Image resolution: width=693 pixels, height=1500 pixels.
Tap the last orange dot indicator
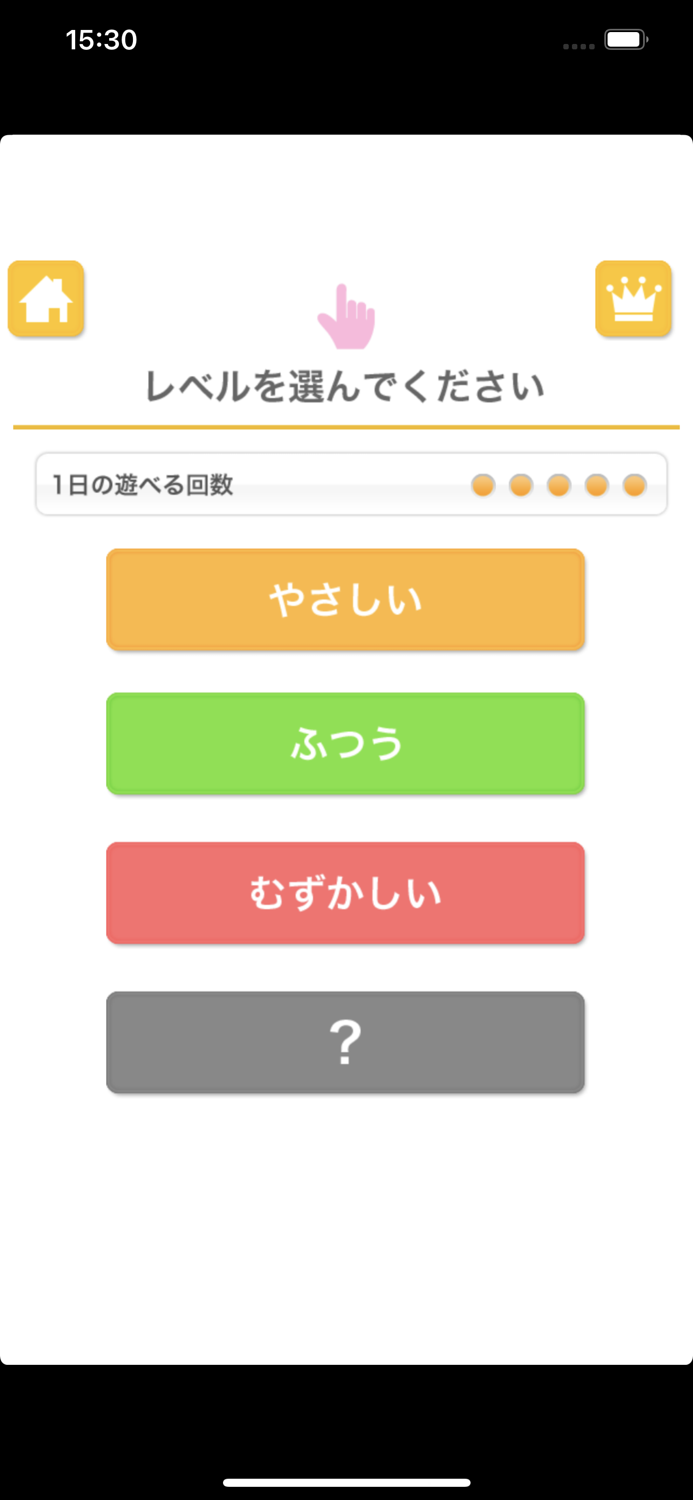point(633,484)
